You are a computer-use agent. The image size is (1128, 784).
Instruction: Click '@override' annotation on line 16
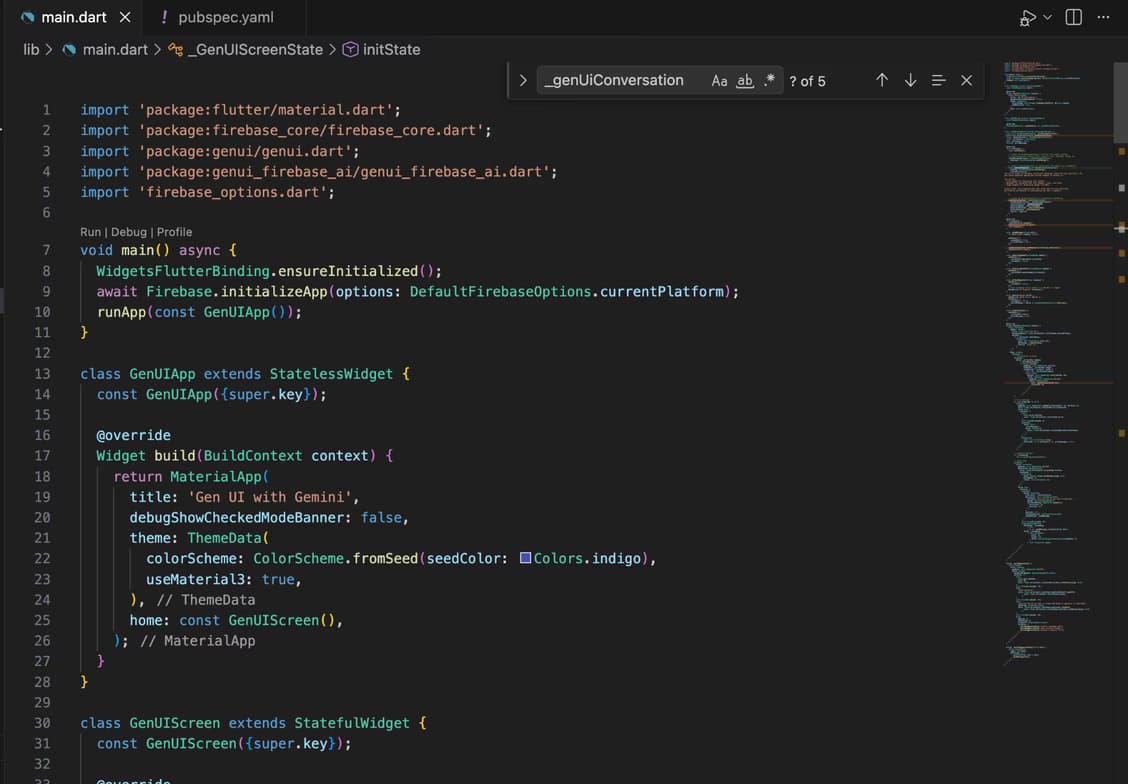point(134,435)
